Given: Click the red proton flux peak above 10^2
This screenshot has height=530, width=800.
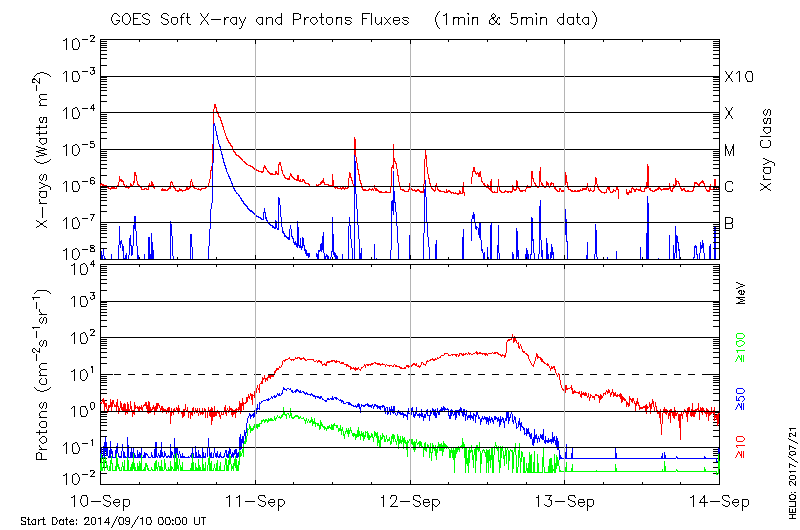Looking at the screenshot, I should [x=513, y=336].
